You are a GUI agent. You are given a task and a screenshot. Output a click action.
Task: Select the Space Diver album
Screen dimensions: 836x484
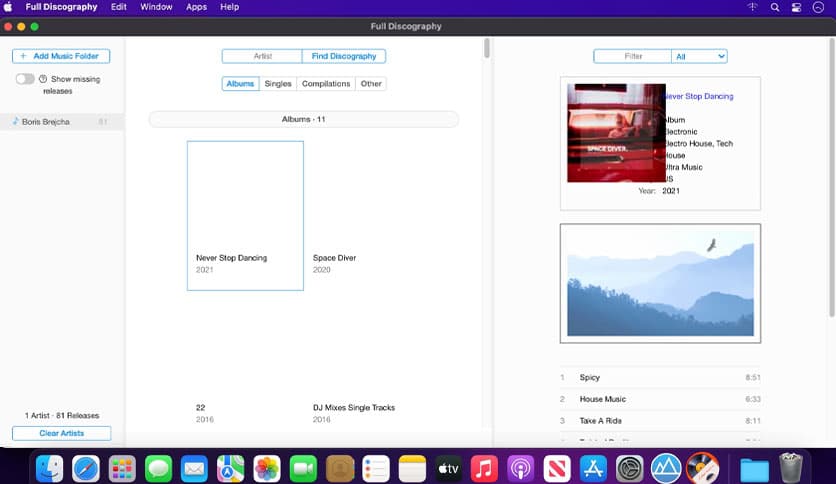pyautogui.click(x=334, y=258)
